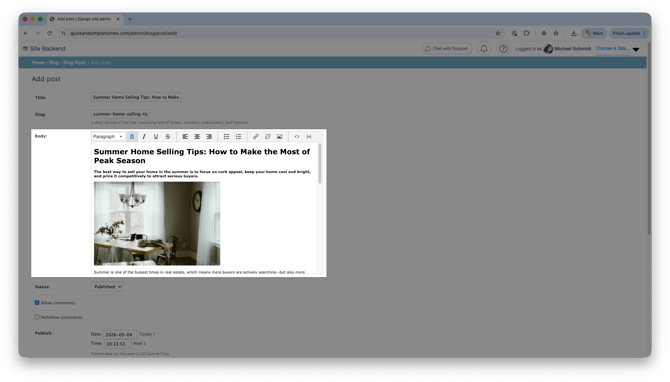Viewport: 670px width, 382px height.
Task: Click Site Backend menu icon
Action: click(x=25, y=49)
